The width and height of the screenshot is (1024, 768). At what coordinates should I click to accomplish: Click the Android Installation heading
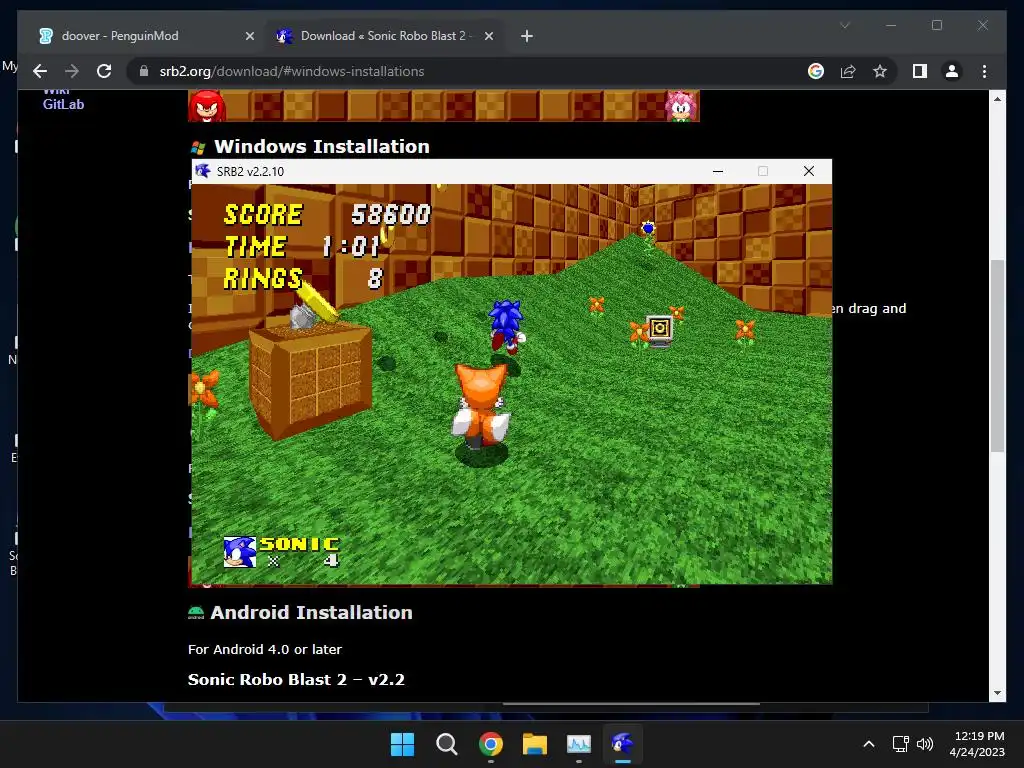pyautogui.click(x=311, y=613)
